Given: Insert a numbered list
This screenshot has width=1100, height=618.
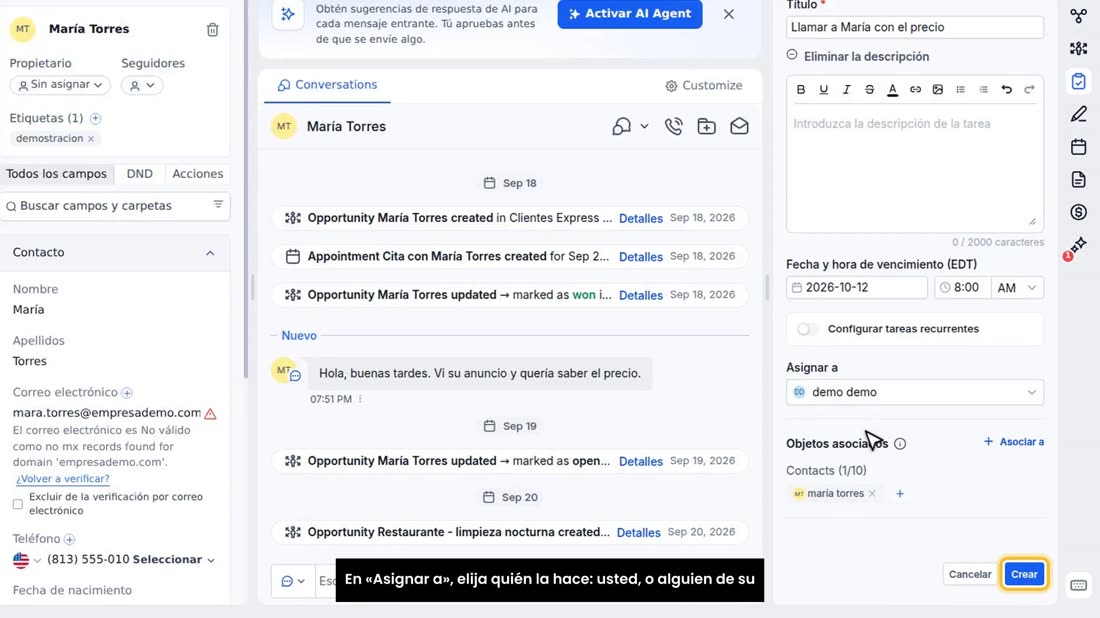Looking at the screenshot, I should [984, 90].
